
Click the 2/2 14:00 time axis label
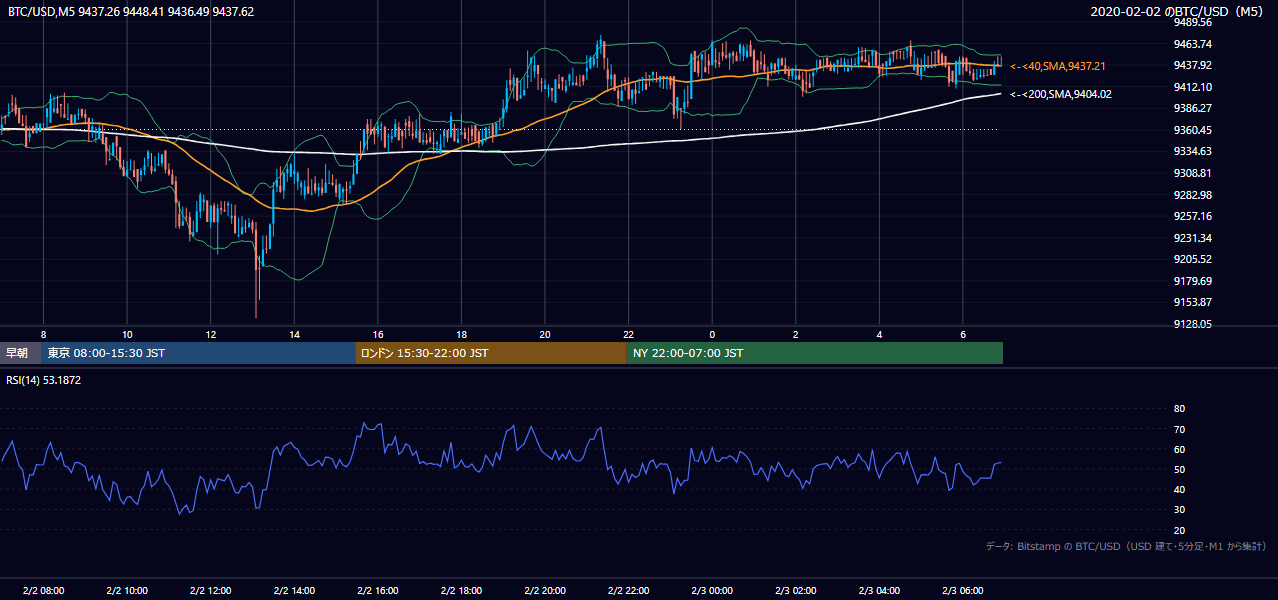294,591
